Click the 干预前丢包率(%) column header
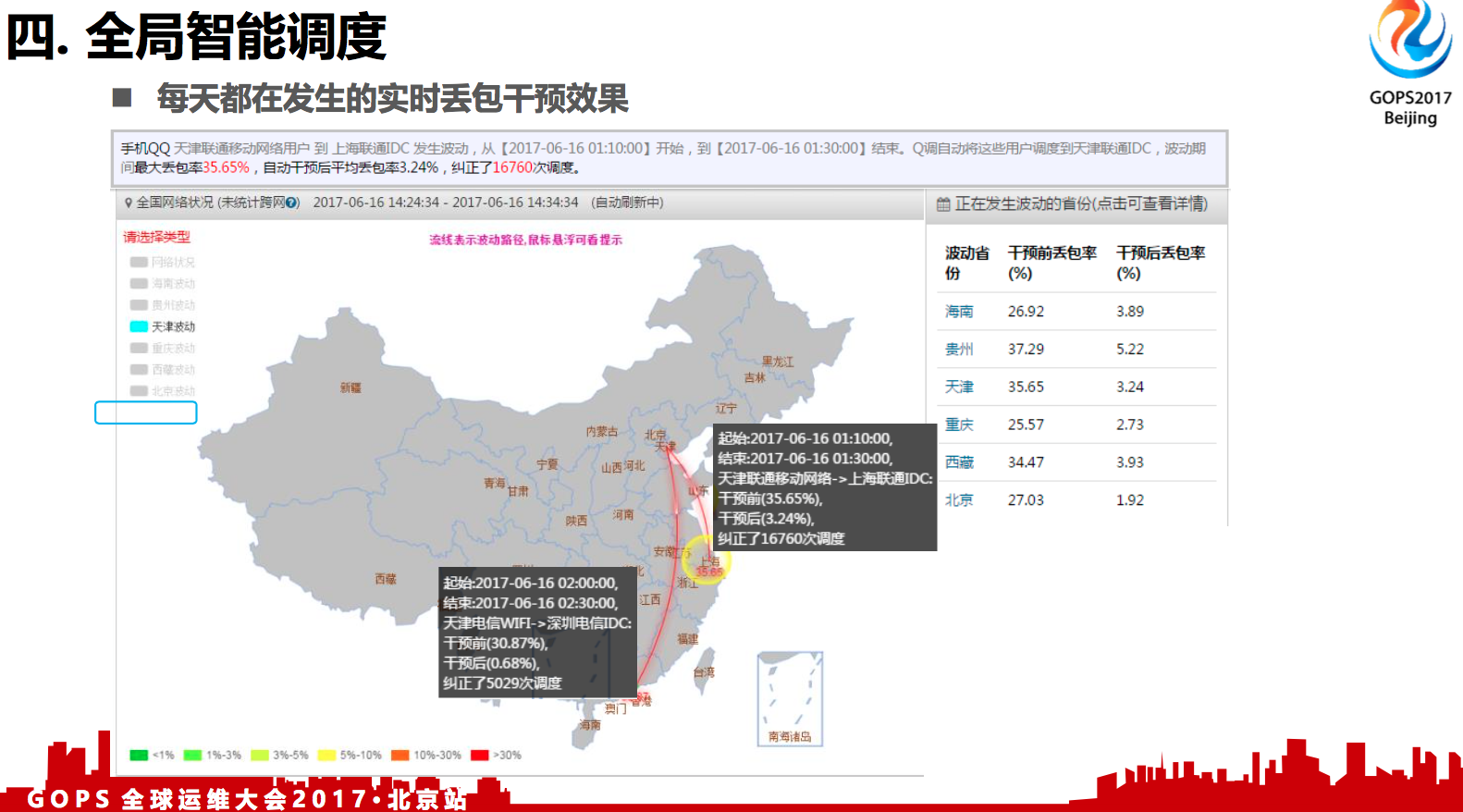The height and width of the screenshot is (812, 1463). pyautogui.click(x=1051, y=264)
